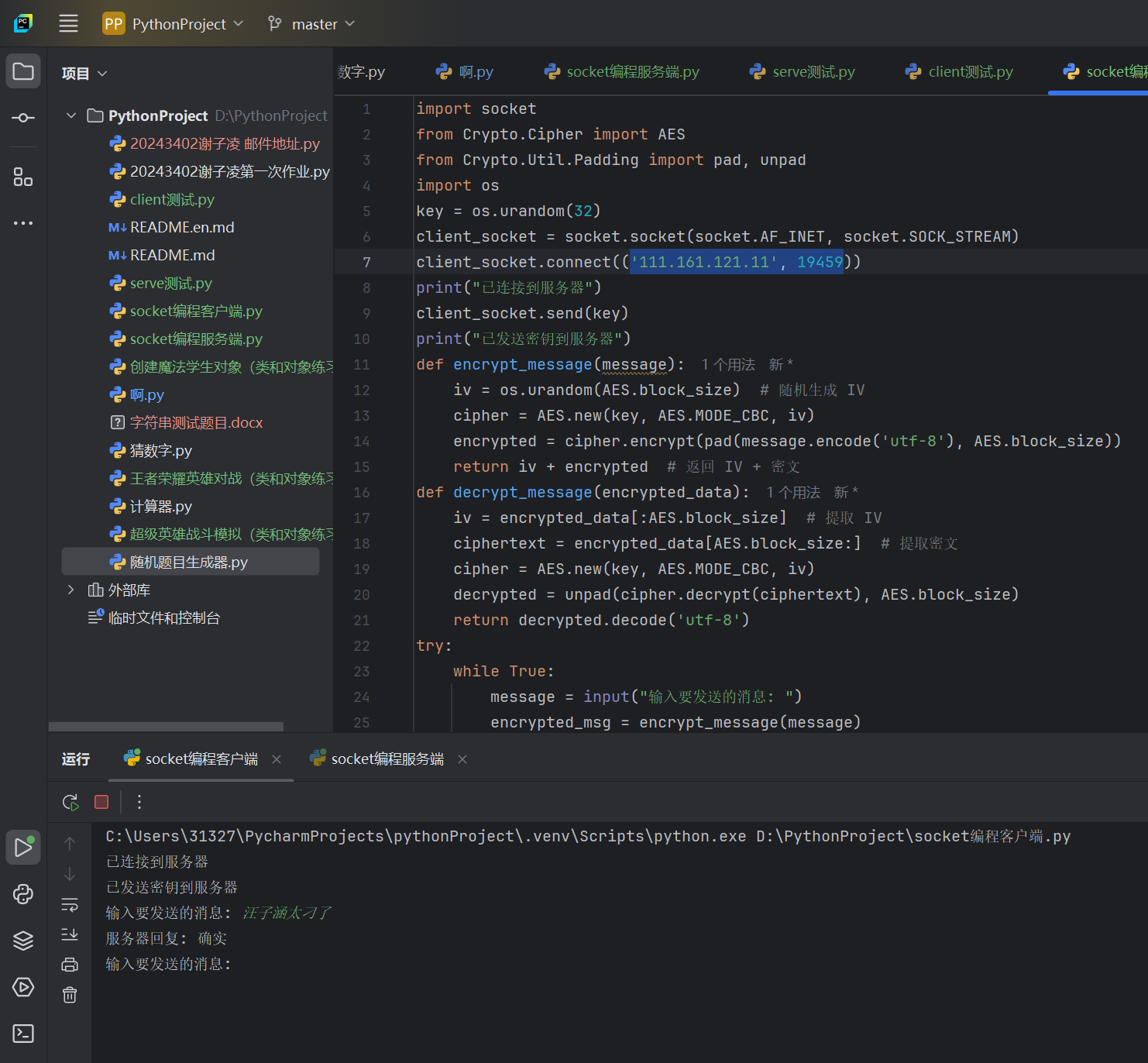Open the Python Console tool window
This screenshot has height=1063, width=1148.
[x=23, y=894]
